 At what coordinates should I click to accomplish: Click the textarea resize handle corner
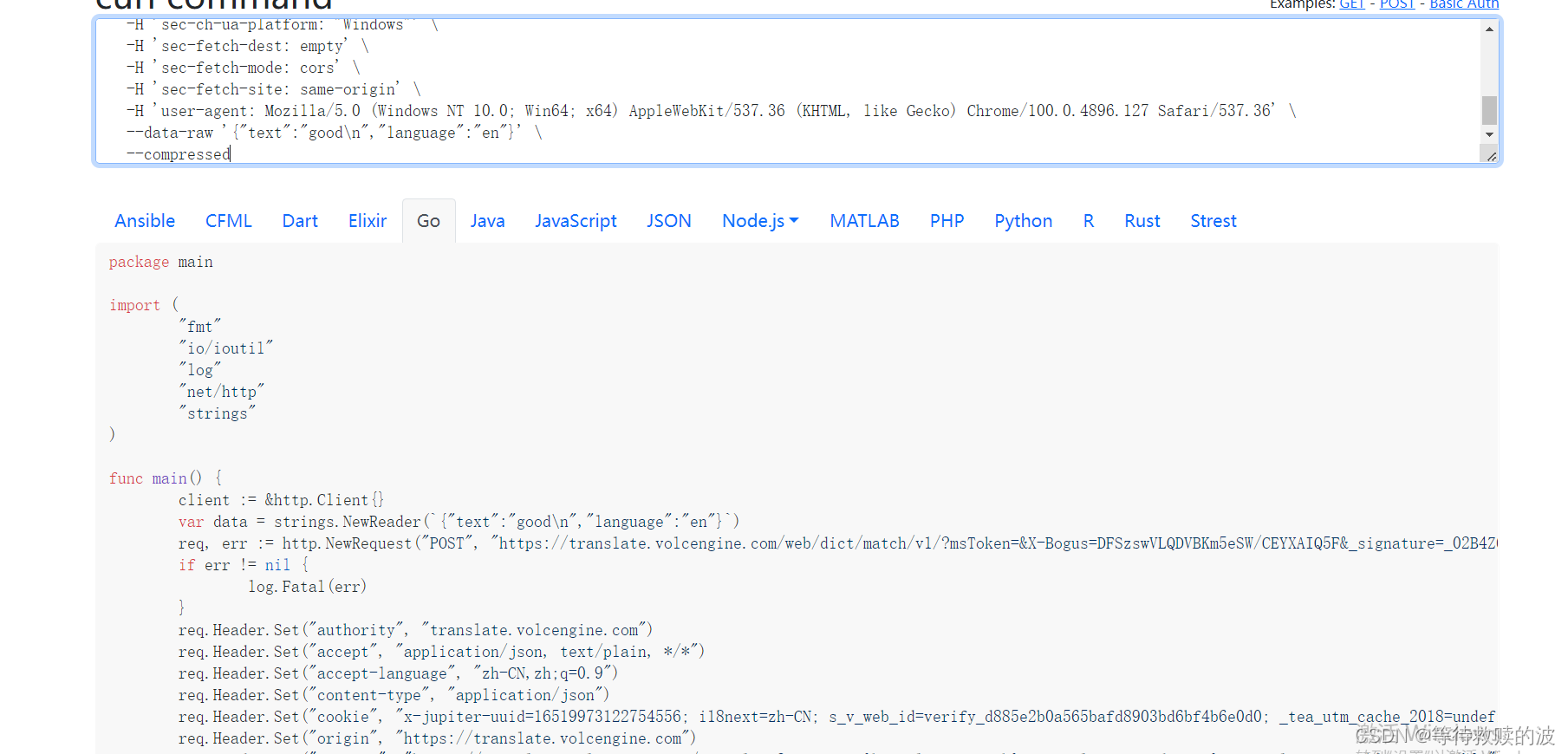[x=1491, y=156]
